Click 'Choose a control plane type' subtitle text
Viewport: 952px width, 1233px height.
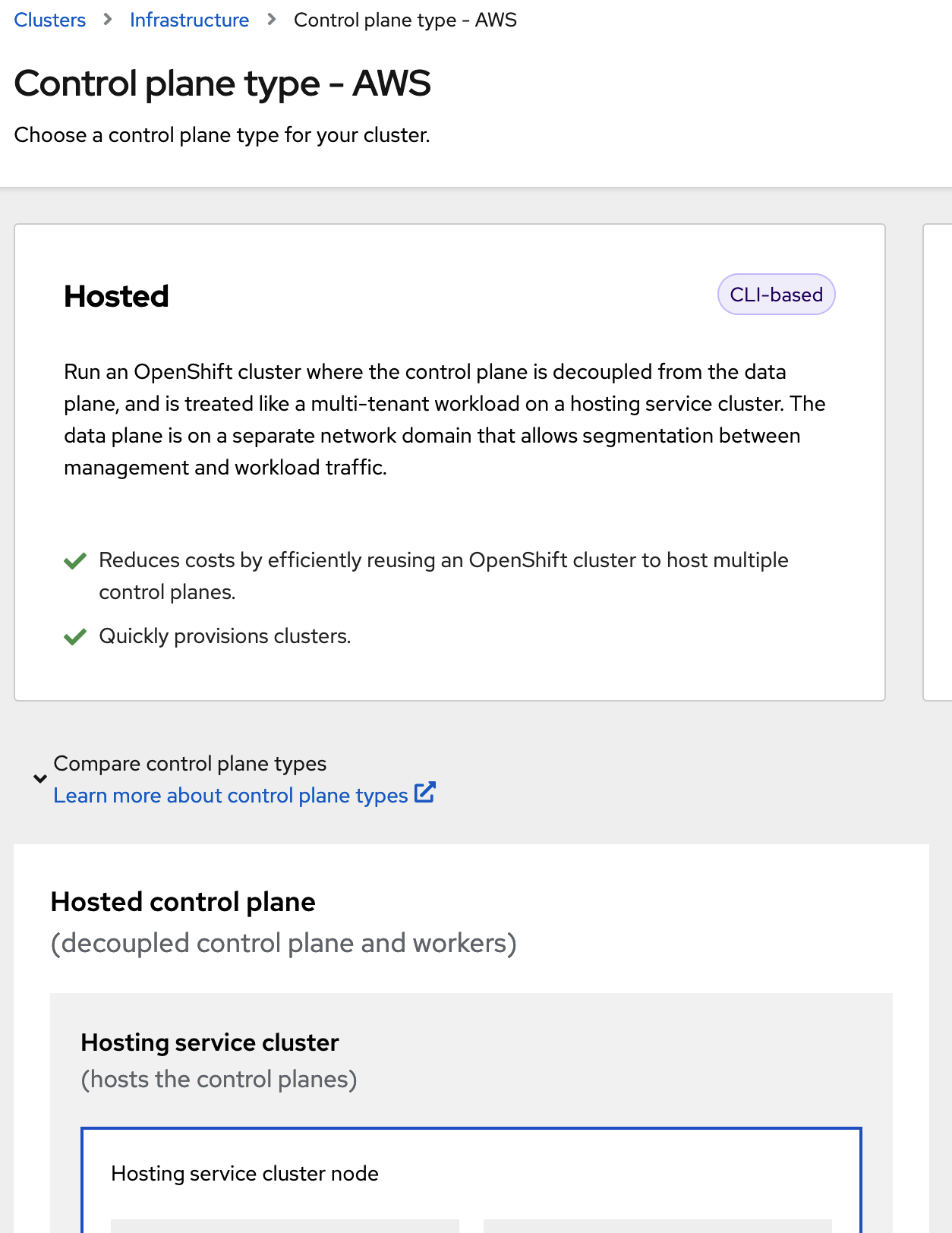[222, 135]
